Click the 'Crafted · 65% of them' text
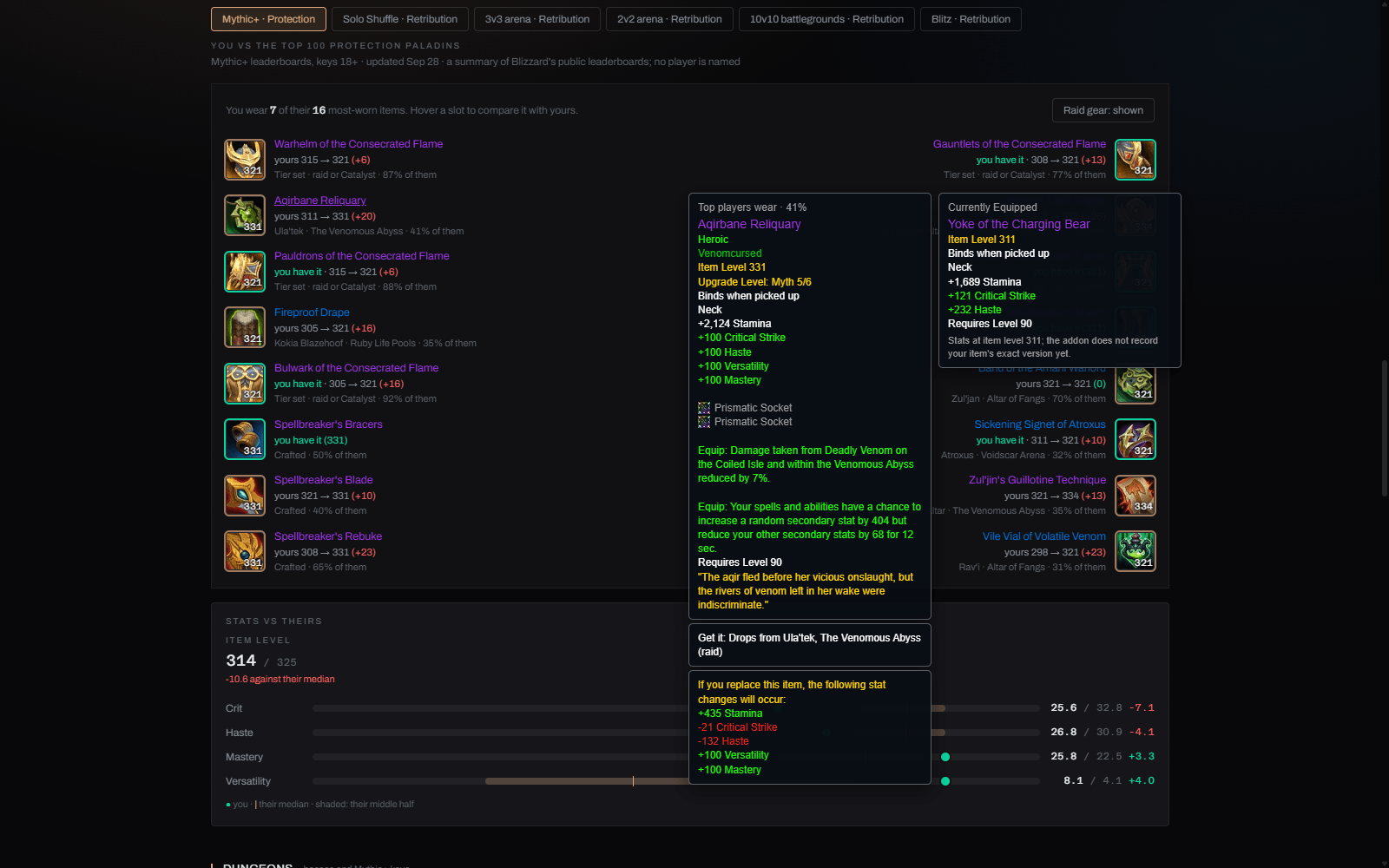 (x=320, y=568)
